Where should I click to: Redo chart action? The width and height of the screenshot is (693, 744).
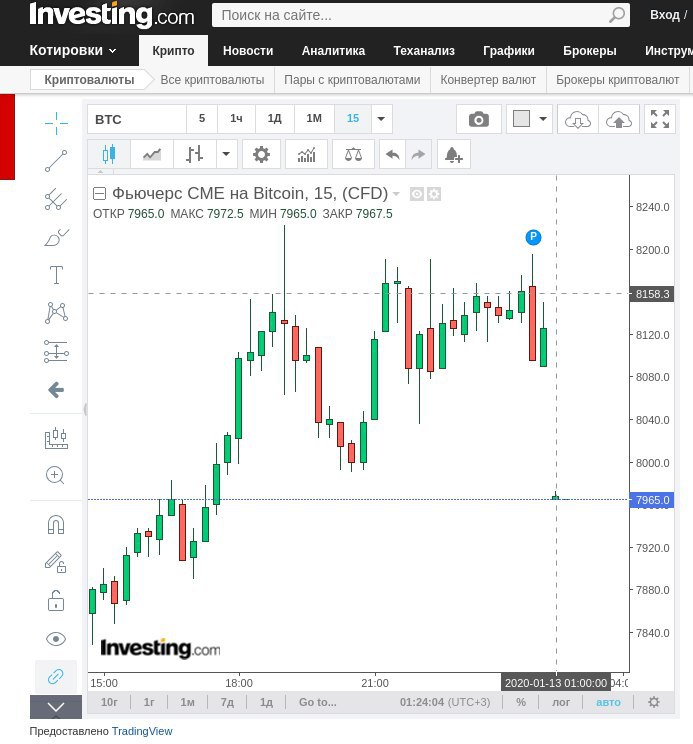[418, 154]
